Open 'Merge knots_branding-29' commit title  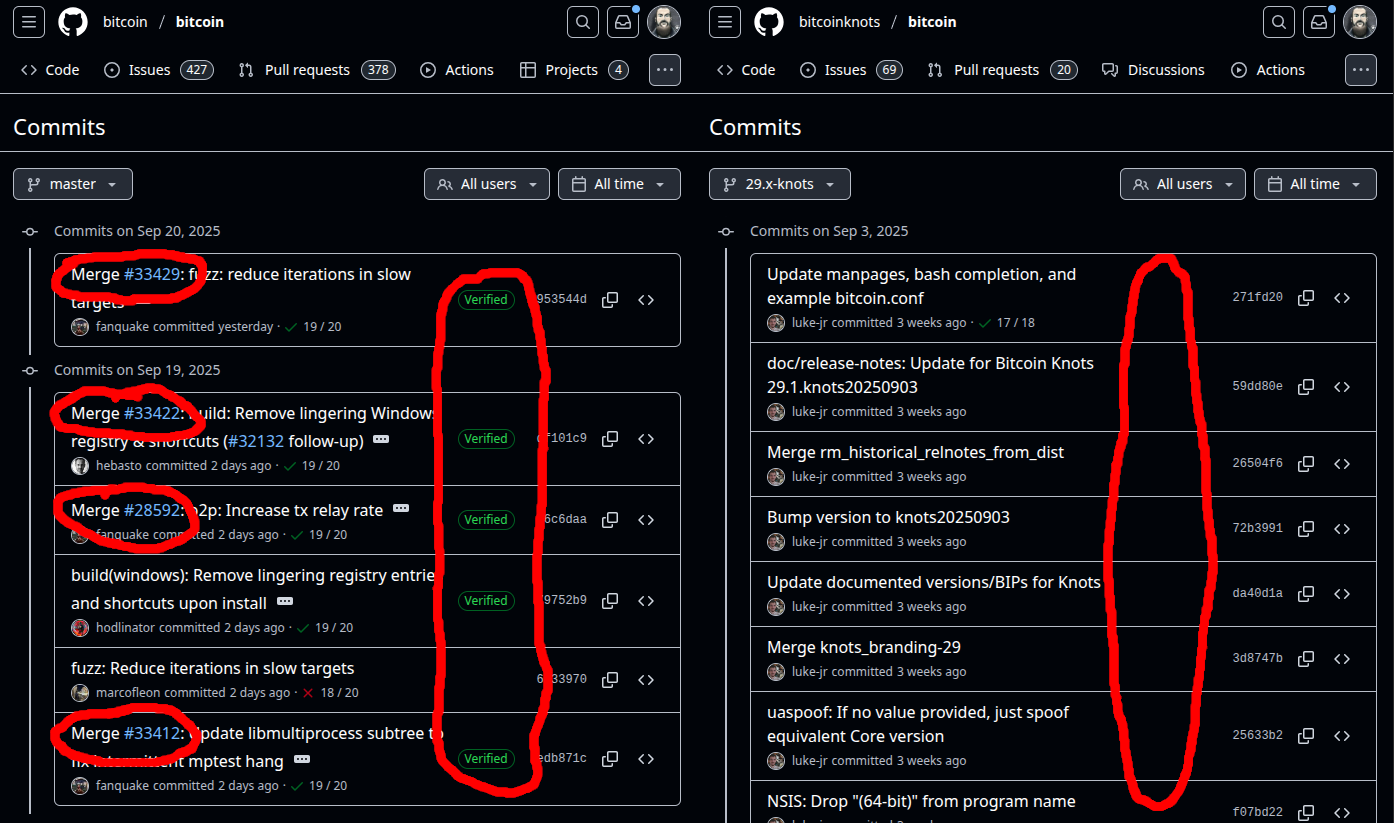pos(864,647)
